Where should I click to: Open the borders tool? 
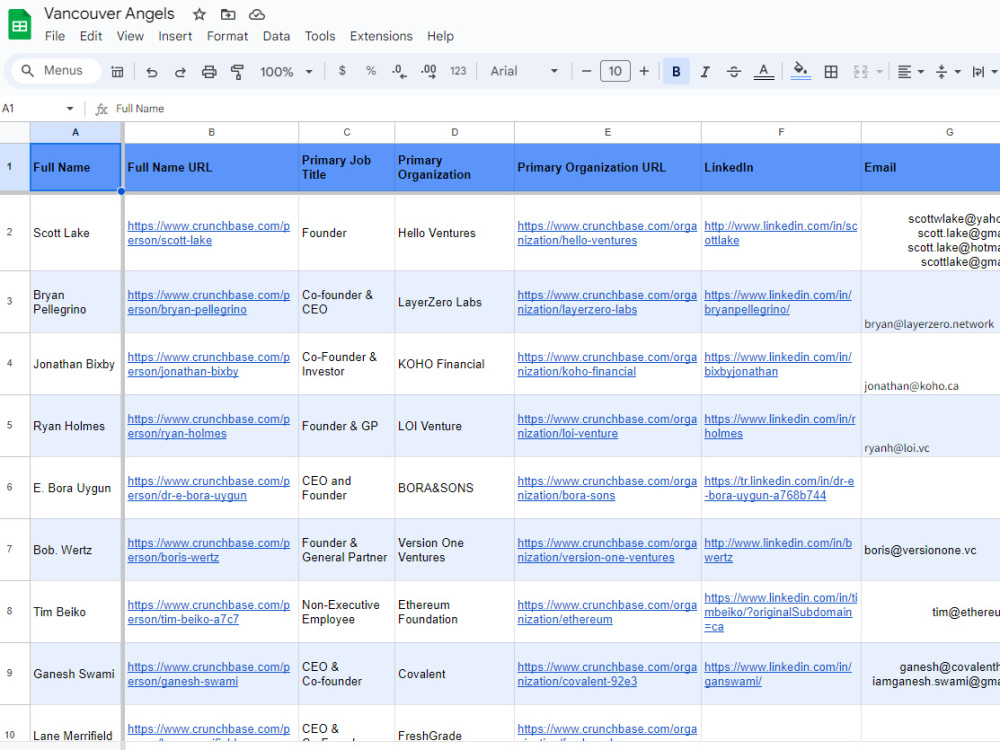click(830, 71)
